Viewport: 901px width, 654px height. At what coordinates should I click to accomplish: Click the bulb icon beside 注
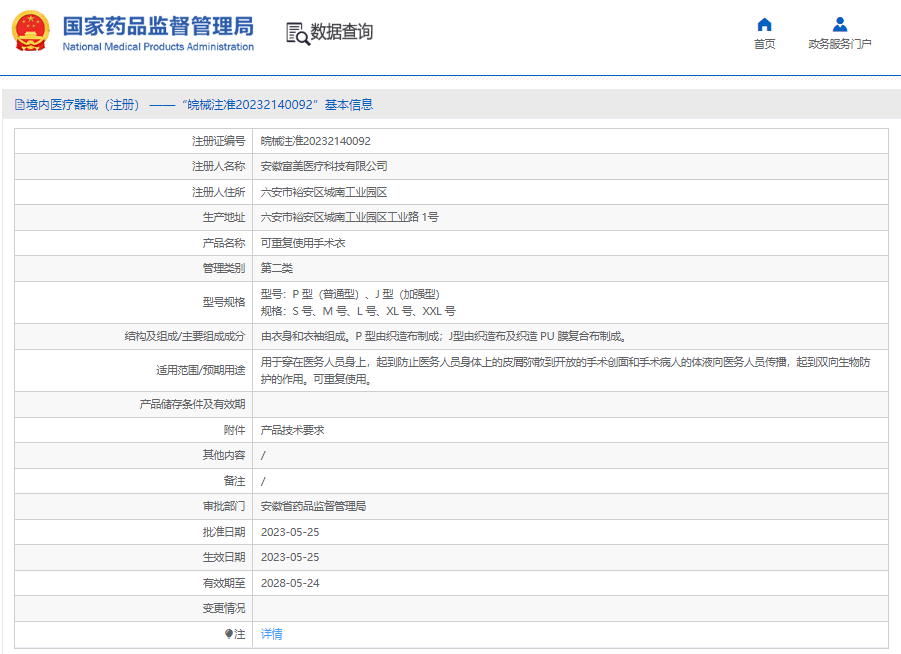tap(228, 634)
